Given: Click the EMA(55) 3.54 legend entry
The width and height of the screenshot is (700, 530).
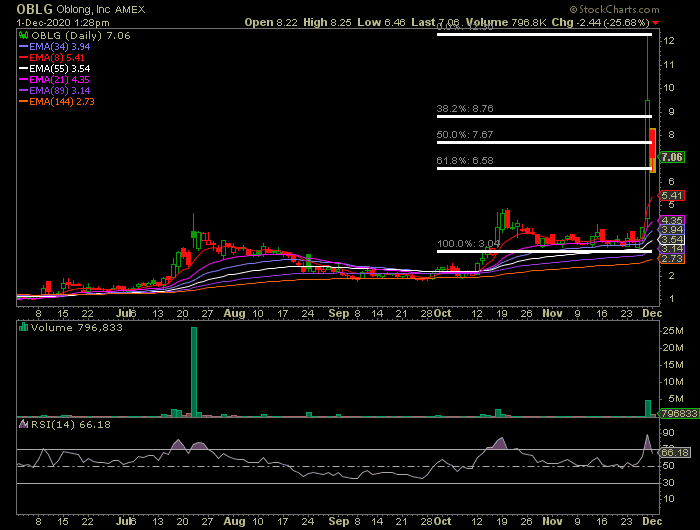Looking at the screenshot, I should tap(54, 69).
